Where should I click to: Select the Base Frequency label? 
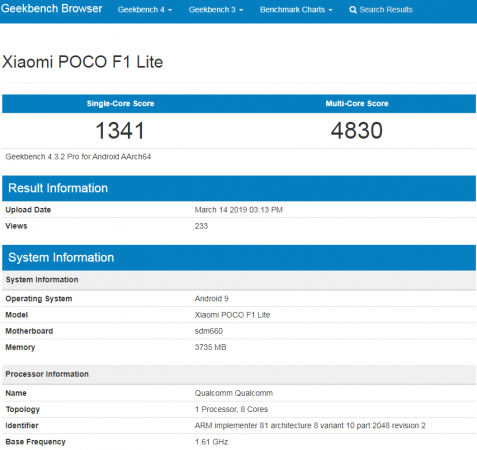pyautogui.click(x=35, y=442)
